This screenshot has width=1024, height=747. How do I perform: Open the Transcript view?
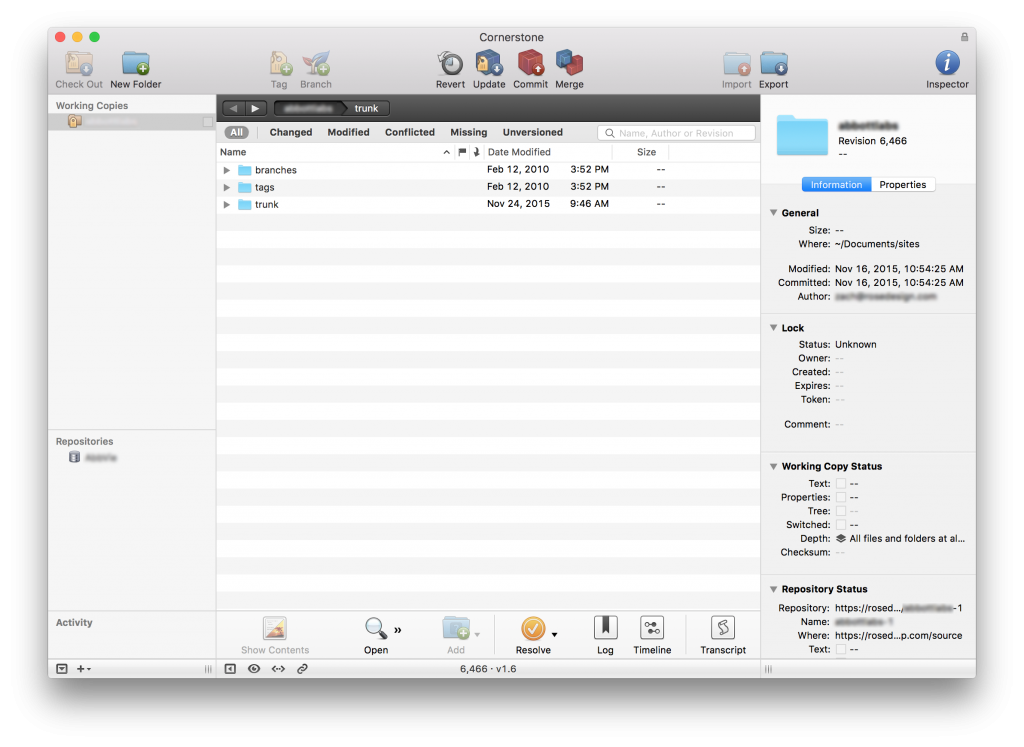[723, 628]
